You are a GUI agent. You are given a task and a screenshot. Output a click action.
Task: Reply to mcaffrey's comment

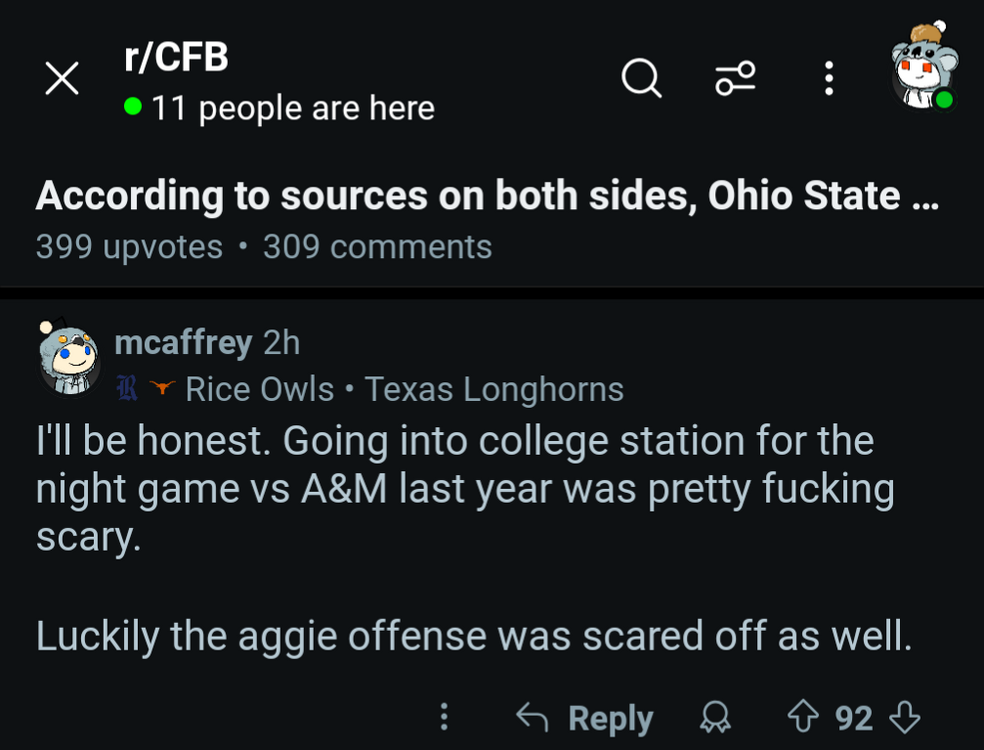pos(585,717)
